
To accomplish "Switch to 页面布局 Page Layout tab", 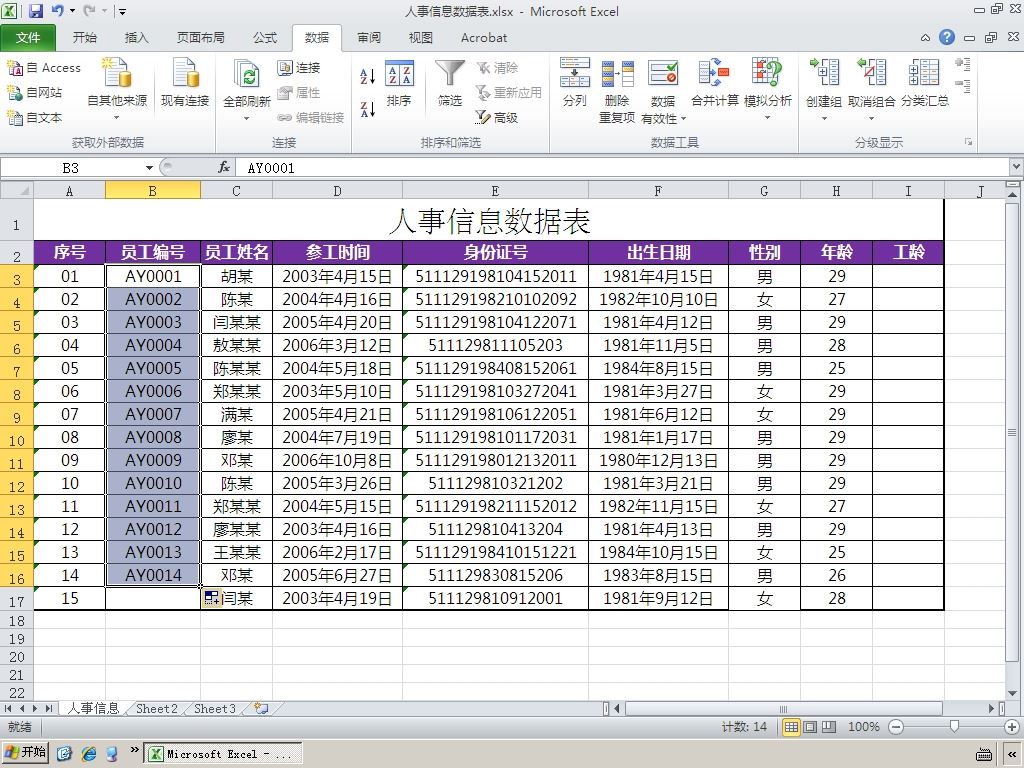I will click(x=200, y=38).
